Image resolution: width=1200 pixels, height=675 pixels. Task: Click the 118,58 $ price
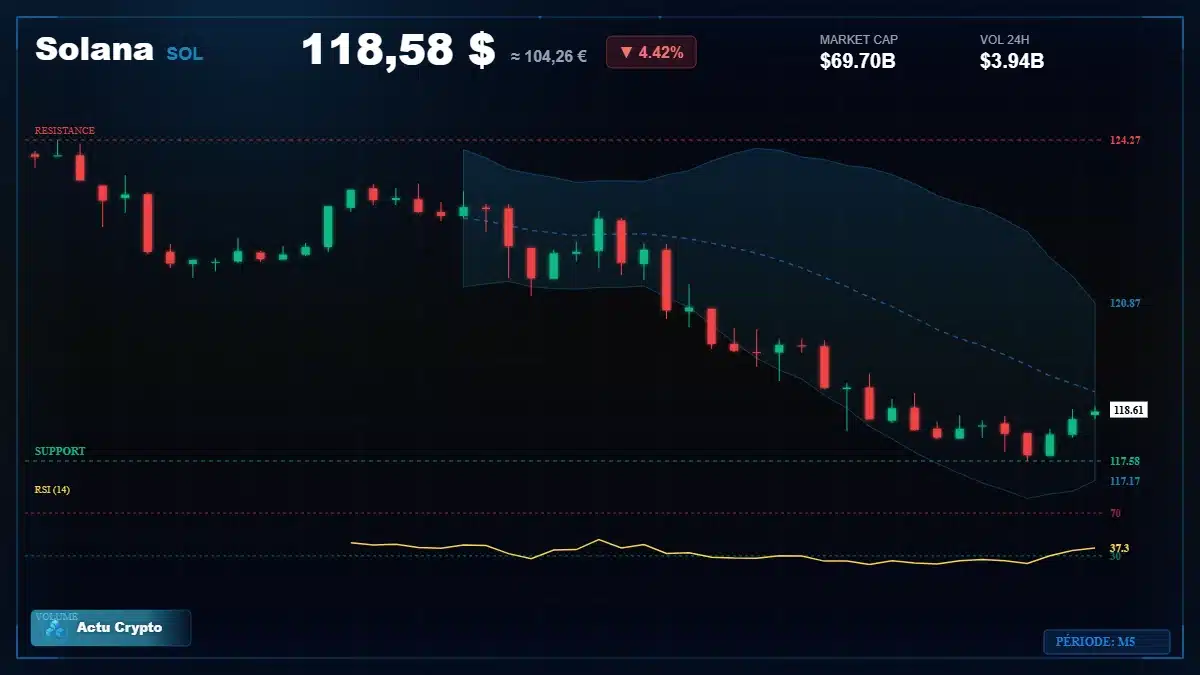tap(398, 50)
